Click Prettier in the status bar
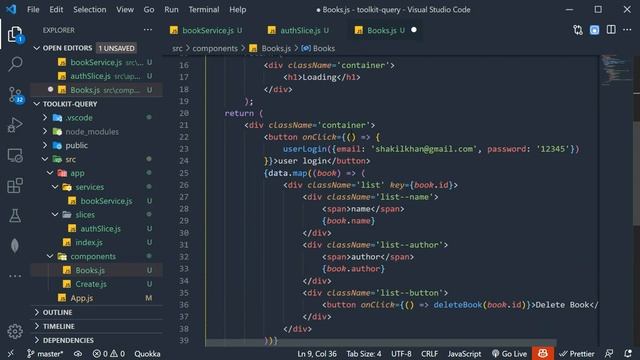Image resolution: width=640 pixels, height=360 pixels. pyautogui.click(x=577, y=353)
